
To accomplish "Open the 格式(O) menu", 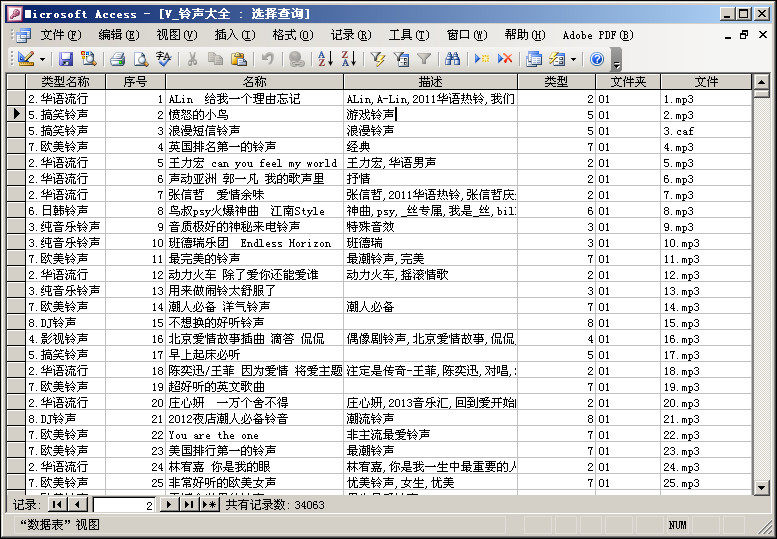I will pyautogui.click(x=293, y=35).
